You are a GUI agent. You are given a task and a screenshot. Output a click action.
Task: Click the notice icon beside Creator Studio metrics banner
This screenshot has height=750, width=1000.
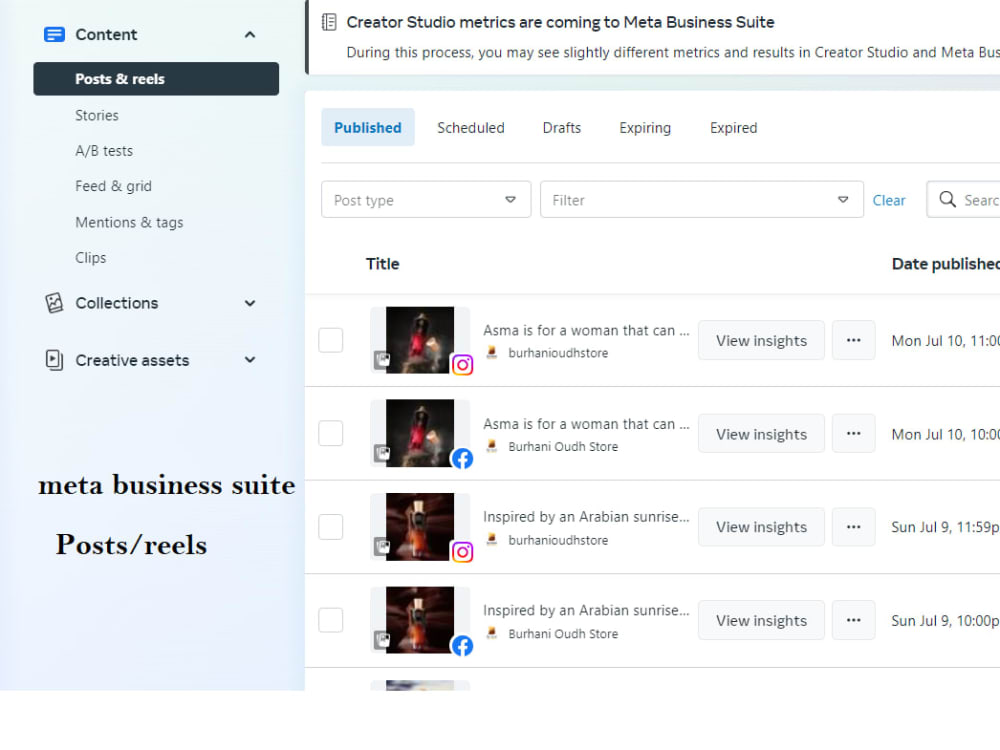329,22
